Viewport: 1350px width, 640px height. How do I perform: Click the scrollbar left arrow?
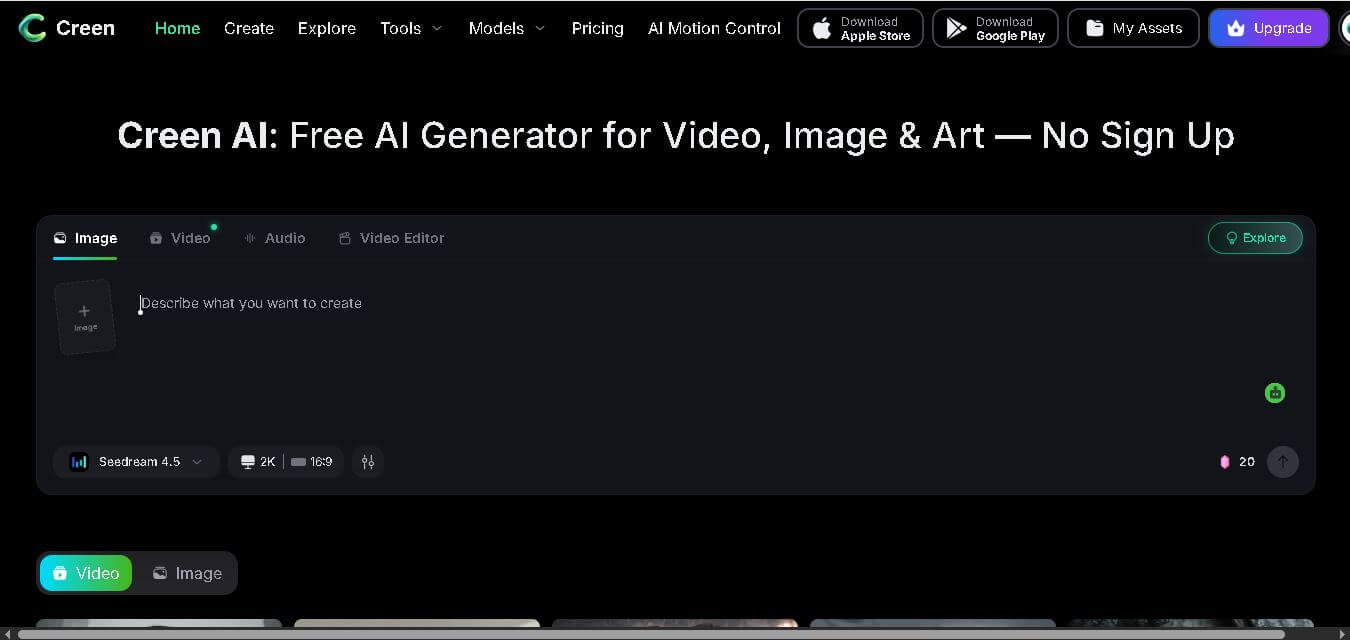point(7,633)
